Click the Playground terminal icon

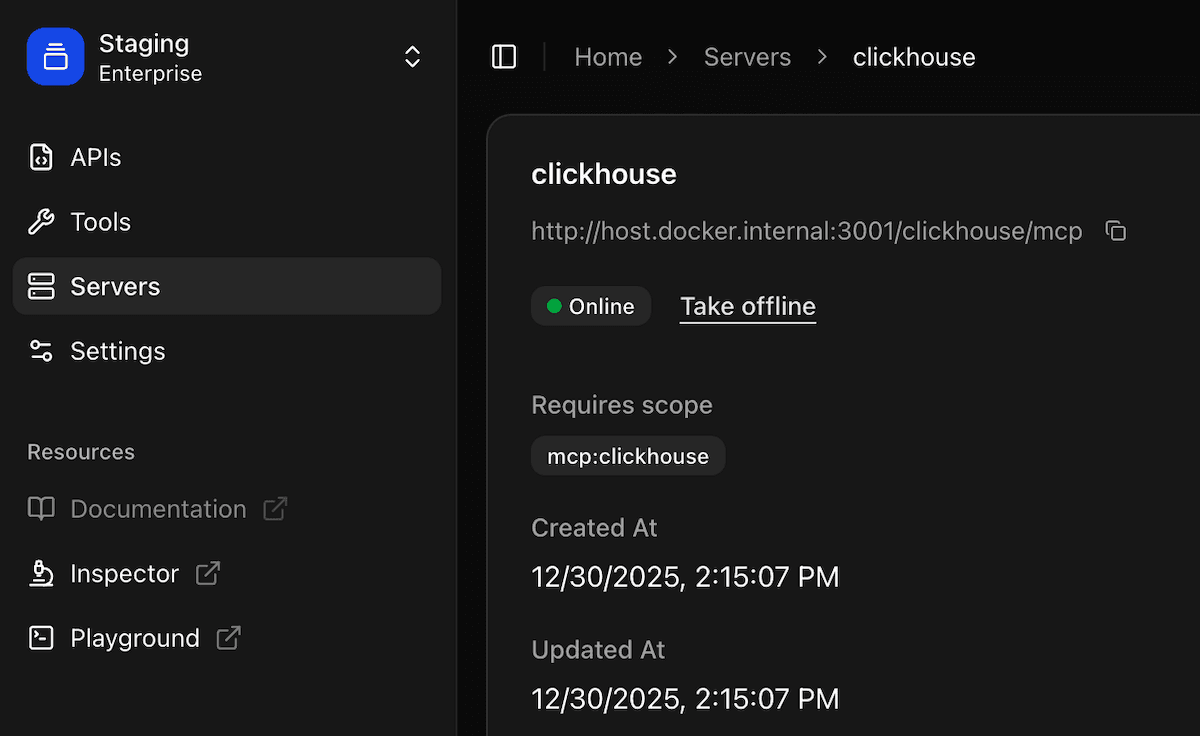pyautogui.click(x=41, y=638)
